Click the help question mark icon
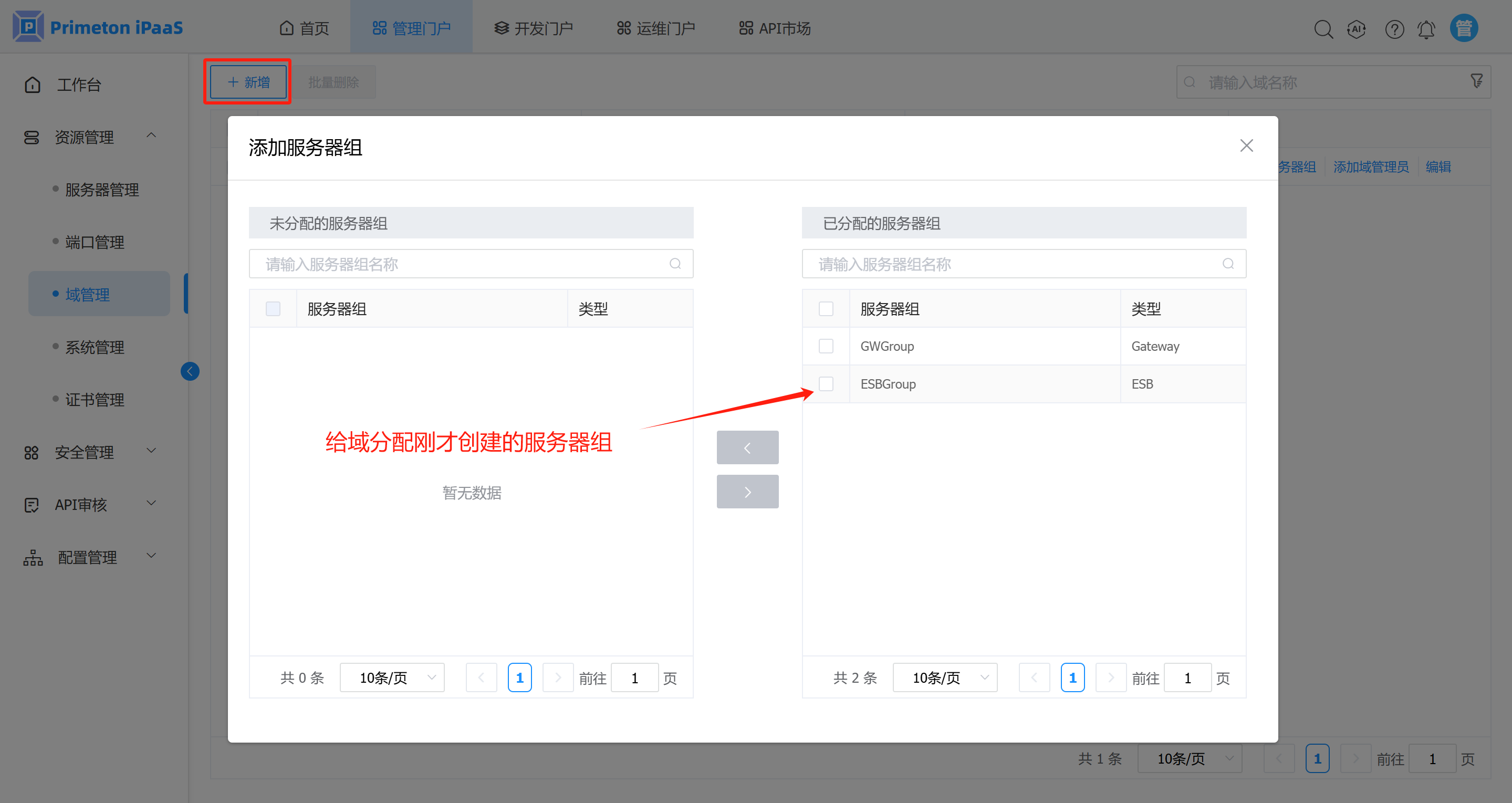 pyautogui.click(x=1394, y=29)
